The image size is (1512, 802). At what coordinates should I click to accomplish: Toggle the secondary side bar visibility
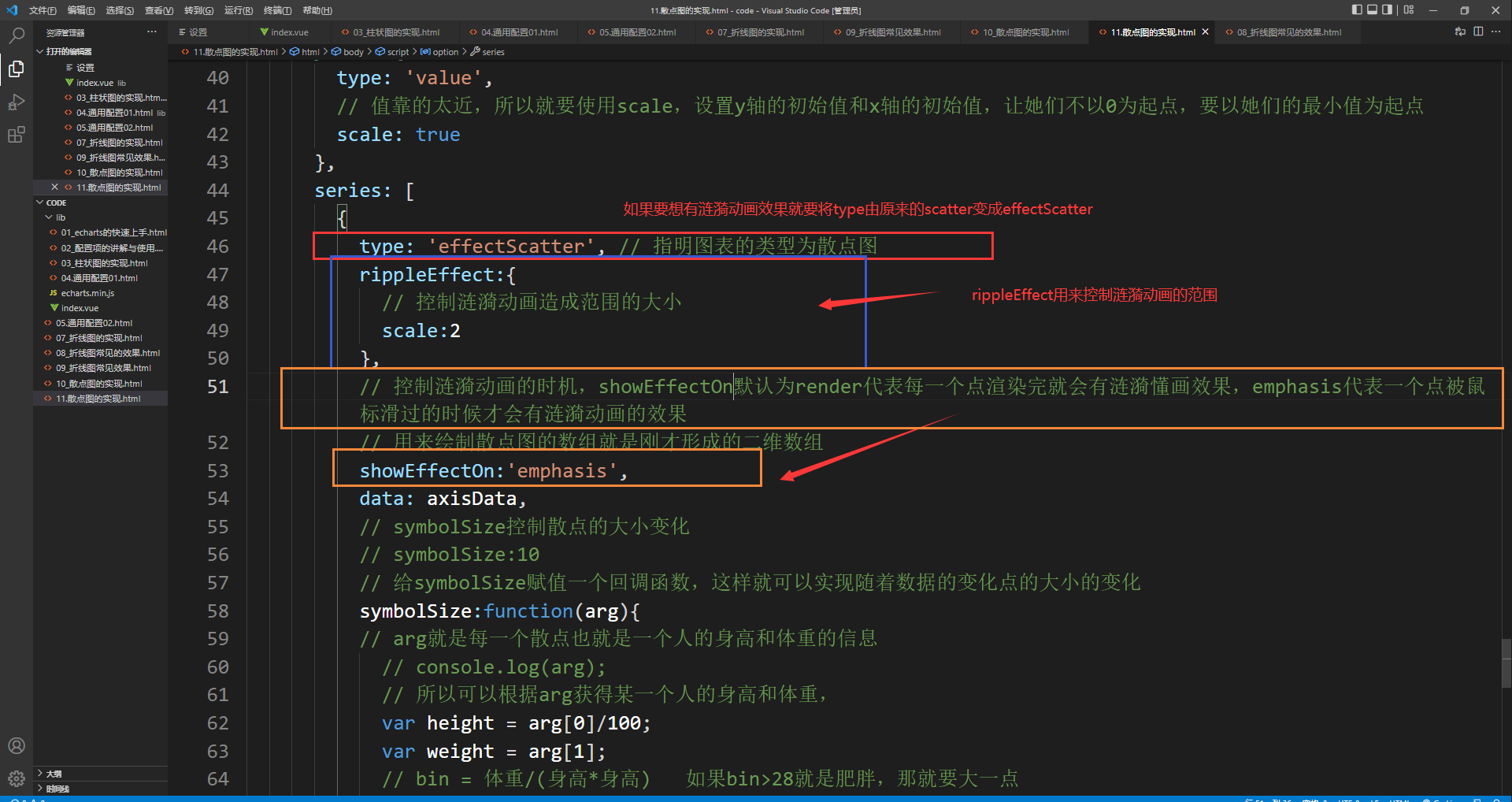(x=1388, y=10)
